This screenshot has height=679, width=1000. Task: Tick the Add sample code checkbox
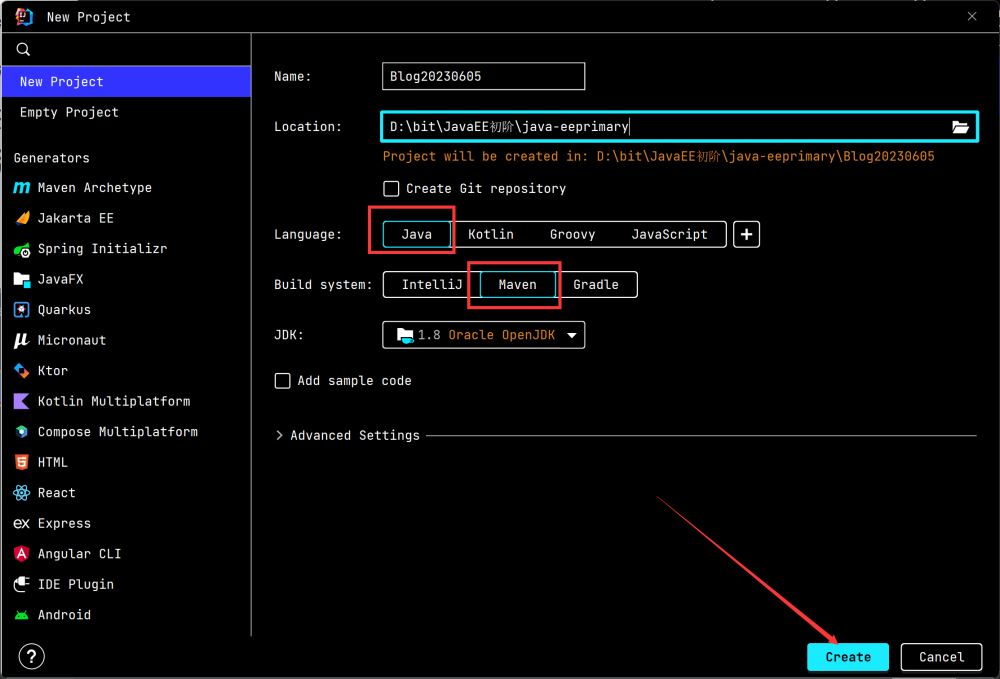pyautogui.click(x=283, y=381)
